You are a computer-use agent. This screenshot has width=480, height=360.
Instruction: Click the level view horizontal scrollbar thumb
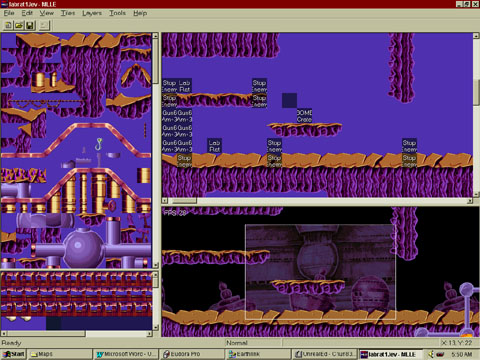click(182, 201)
